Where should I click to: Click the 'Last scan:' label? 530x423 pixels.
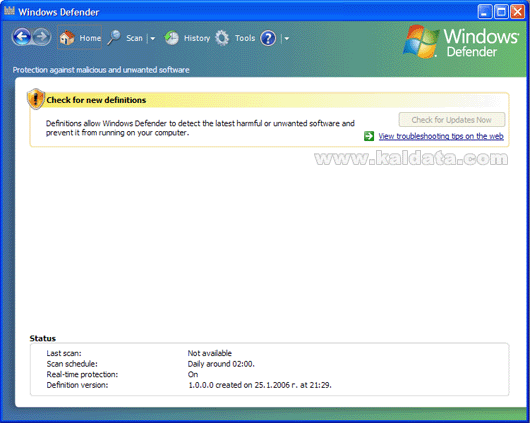click(x=64, y=353)
